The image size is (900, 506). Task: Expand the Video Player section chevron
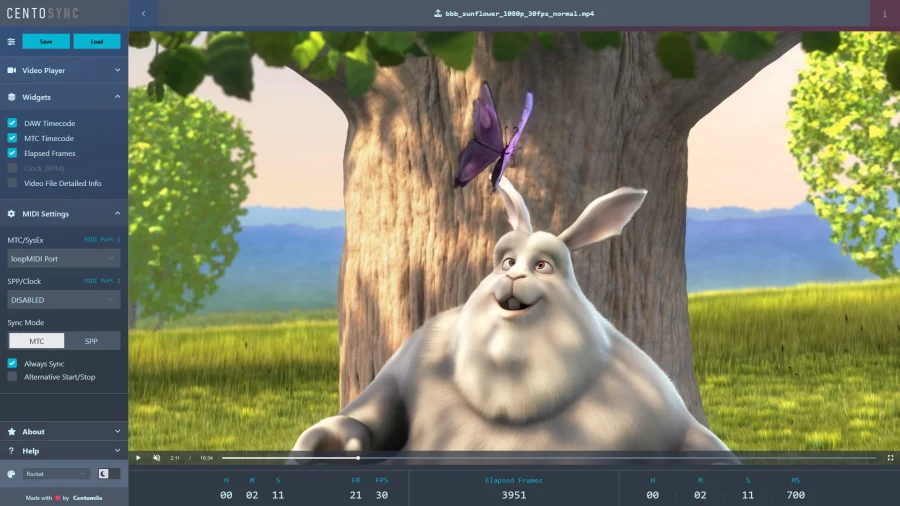[x=117, y=70]
